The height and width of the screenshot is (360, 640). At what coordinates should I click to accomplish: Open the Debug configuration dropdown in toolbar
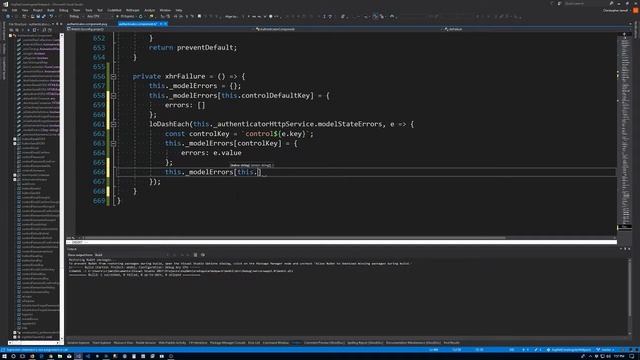(x=77, y=16)
